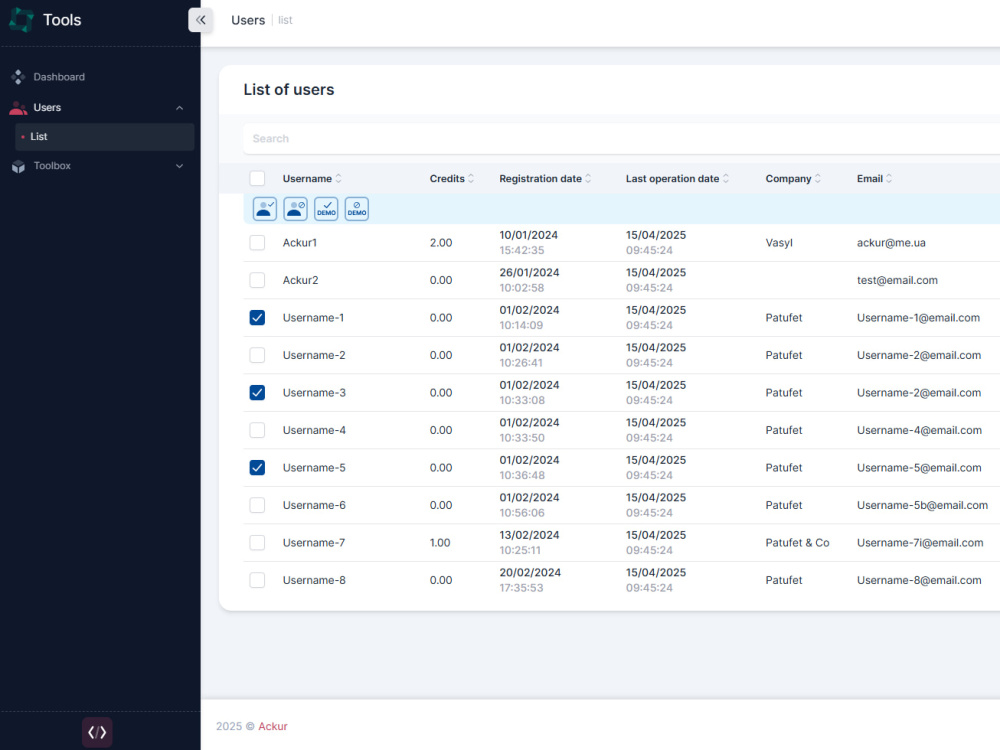Uncheck the Username-1 row checkbox
1000x750 pixels.
tap(257, 318)
